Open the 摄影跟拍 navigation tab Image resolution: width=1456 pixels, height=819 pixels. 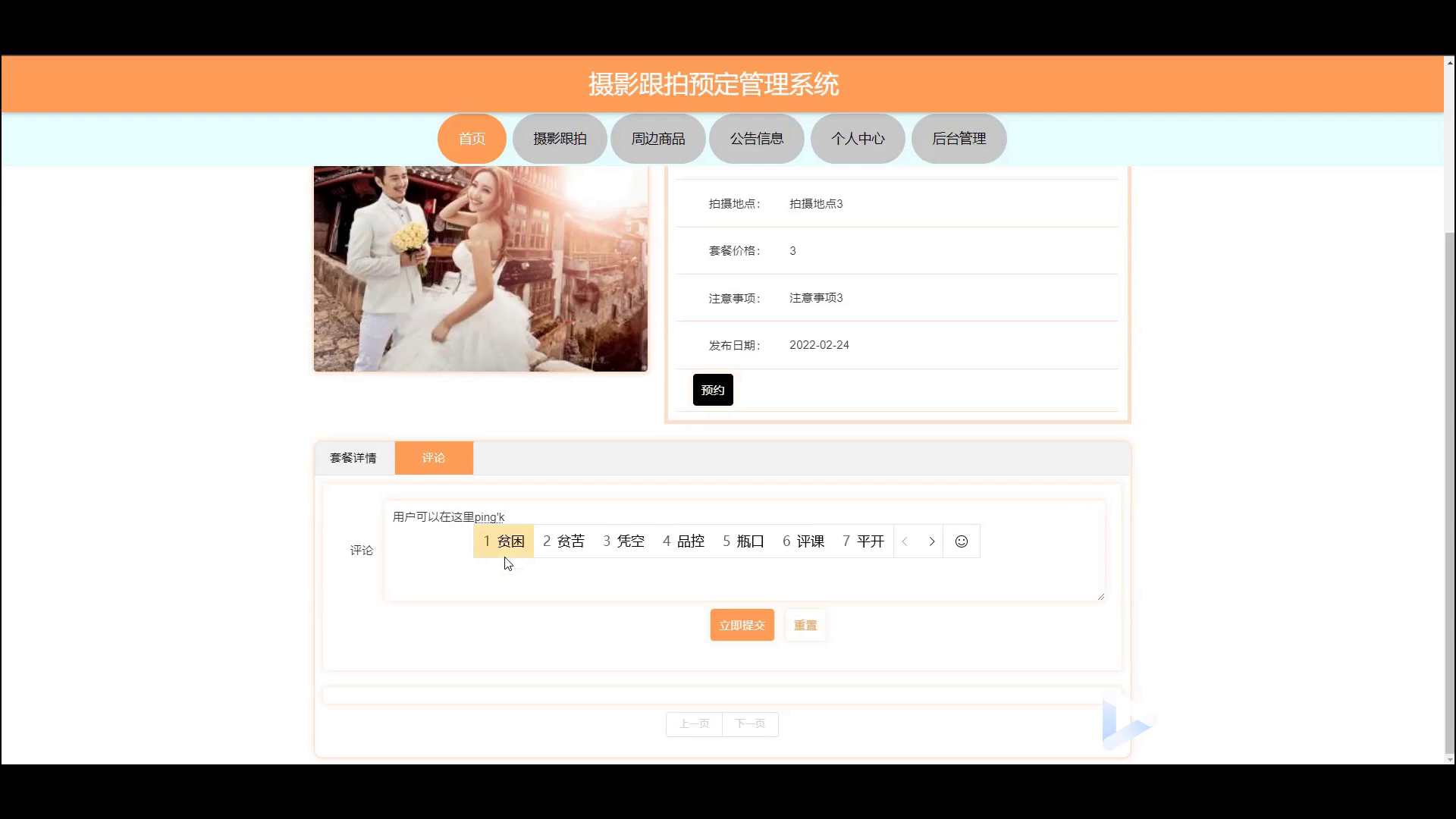560,139
